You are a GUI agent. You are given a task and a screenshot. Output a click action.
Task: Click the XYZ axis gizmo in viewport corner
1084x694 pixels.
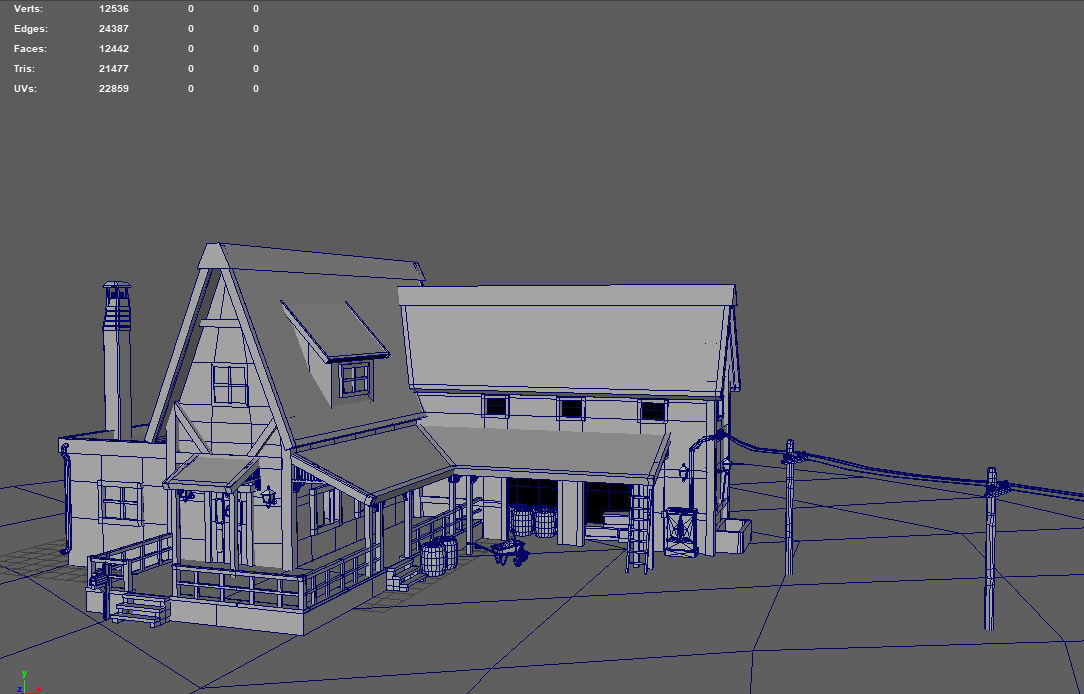click(29, 681)
